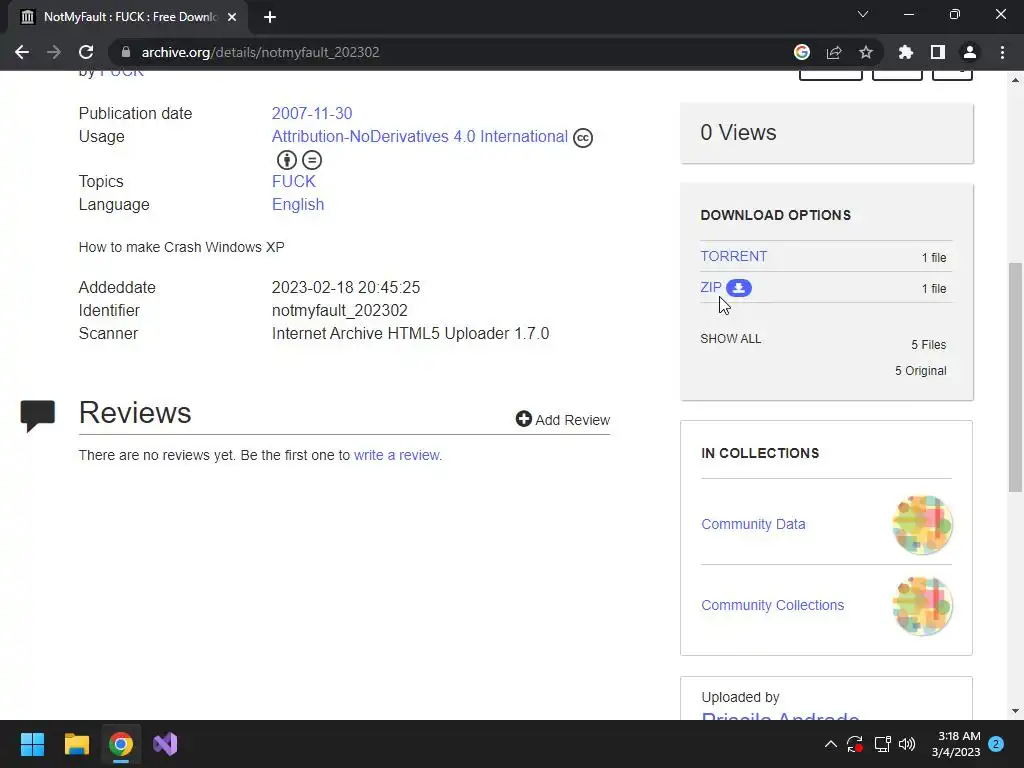Select the NotMyFault browser tab
This screenshot has width=1024, height=768.
click(128, 17)
